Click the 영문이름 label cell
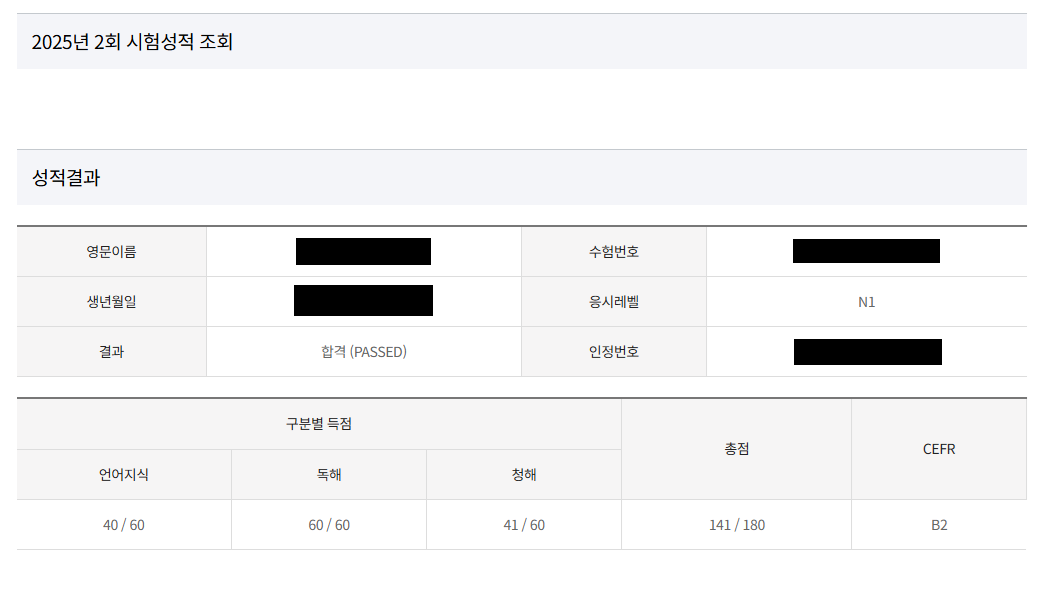This screenshot has width=1042, height=602. pos(111,252)
